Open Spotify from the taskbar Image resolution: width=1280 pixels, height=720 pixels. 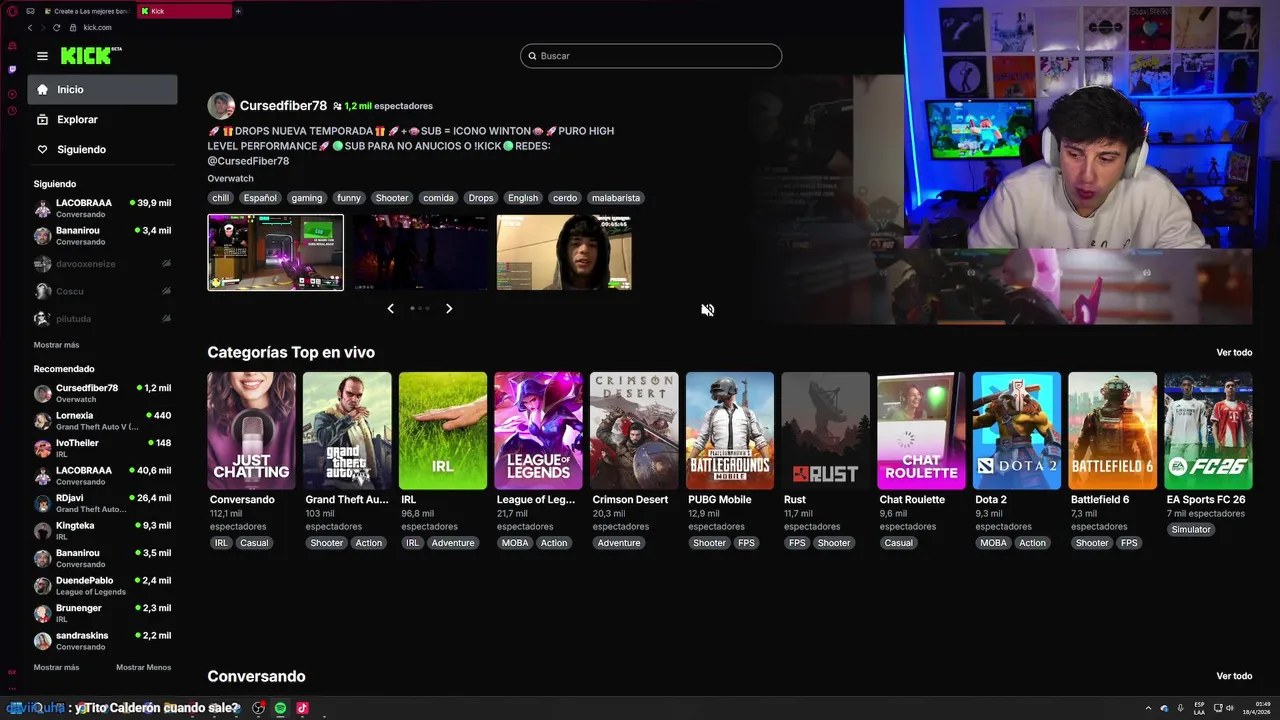[x=280, y=708]
